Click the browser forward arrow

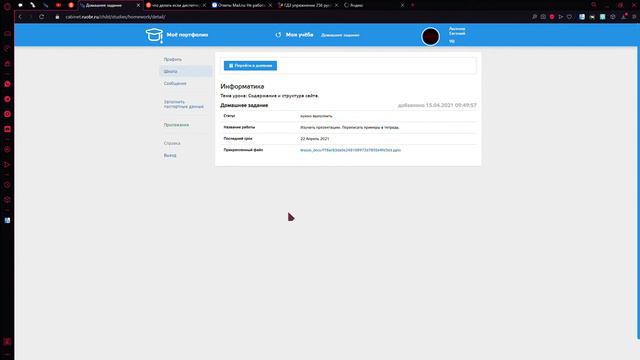coord(30,17)
